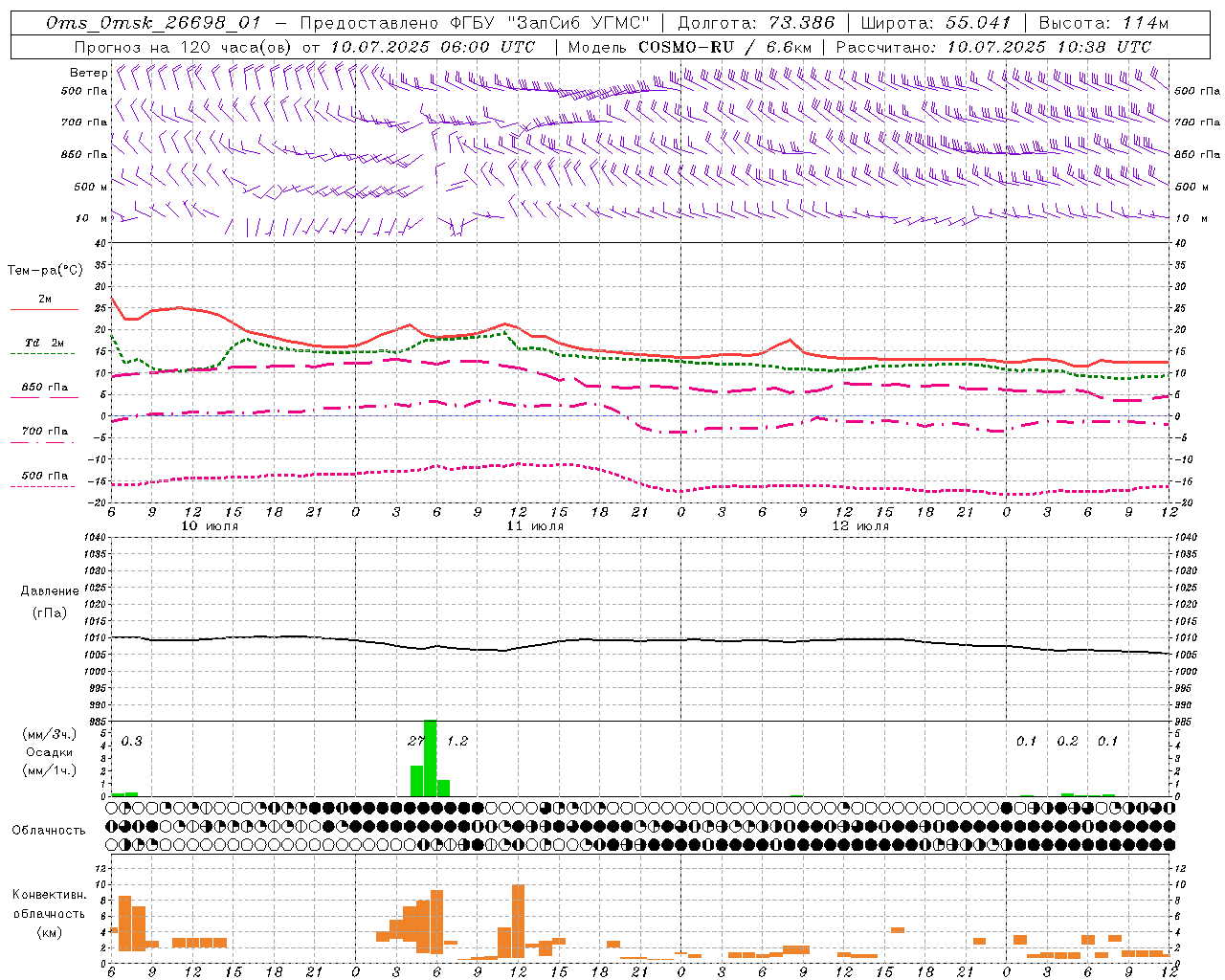This screenshot has height=980, width=1225.
Task: Click the Долгота: 73.386 value
Action: pyautogui.click(x=756, y=23)
